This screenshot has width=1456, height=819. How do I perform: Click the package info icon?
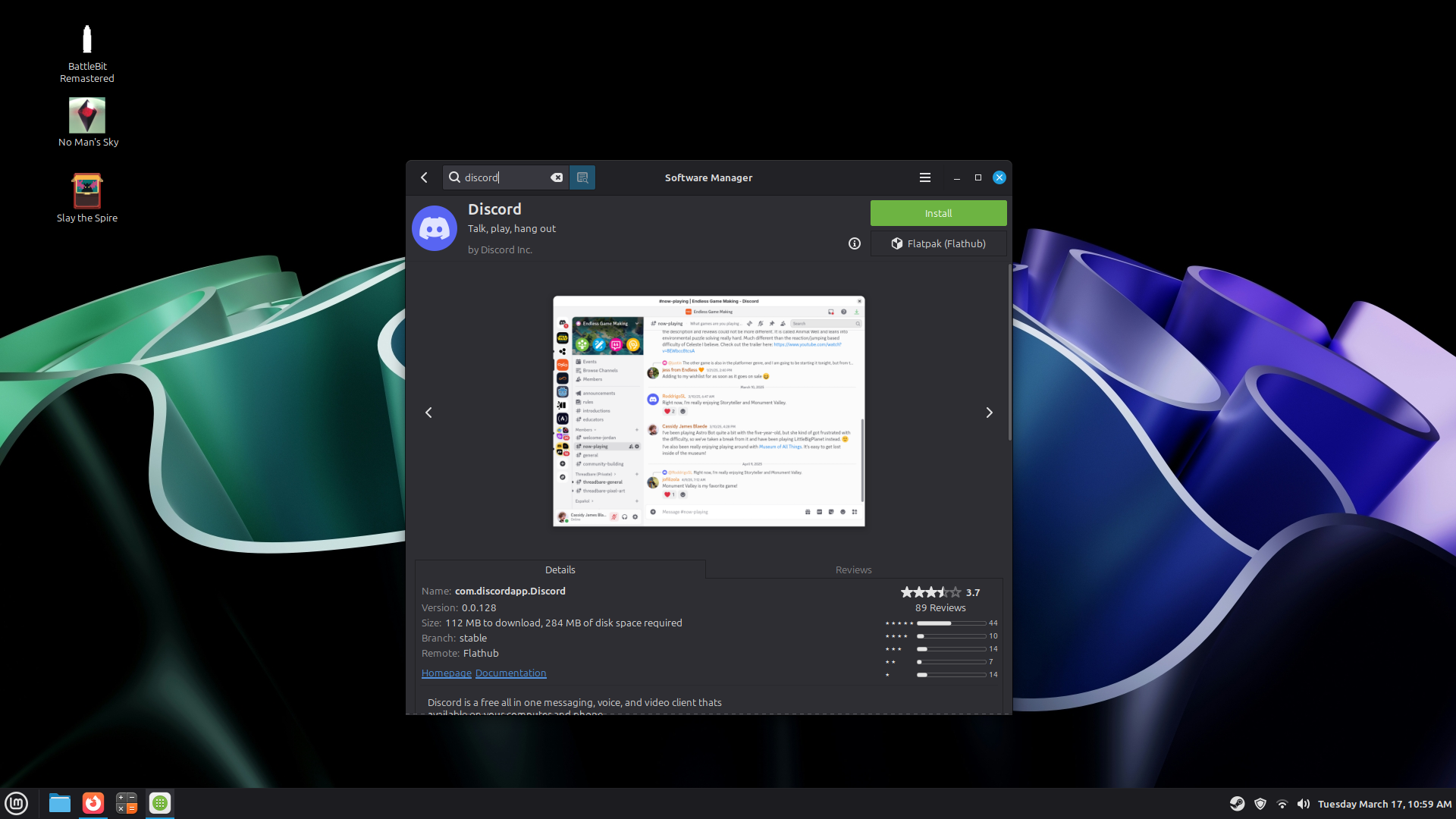[x=855, y=243]
